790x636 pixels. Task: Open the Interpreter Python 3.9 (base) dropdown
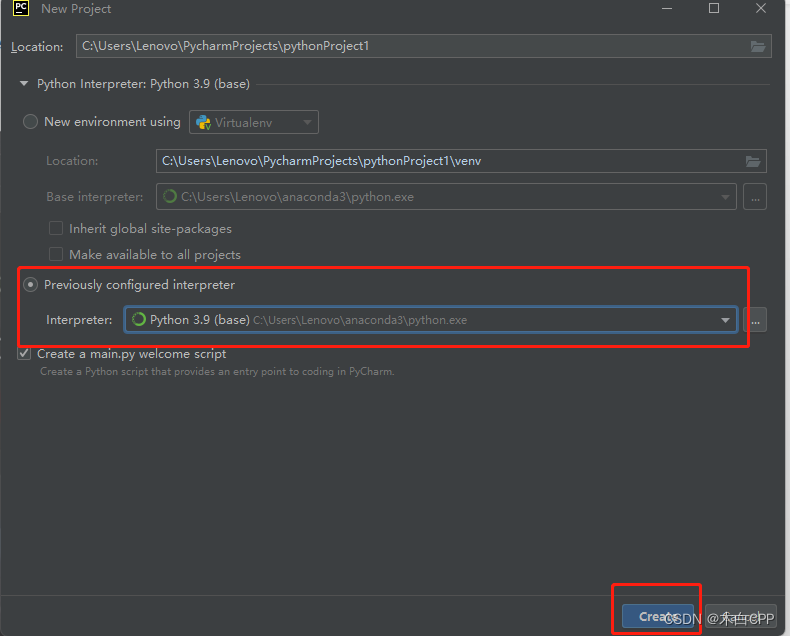pos(431,320)
